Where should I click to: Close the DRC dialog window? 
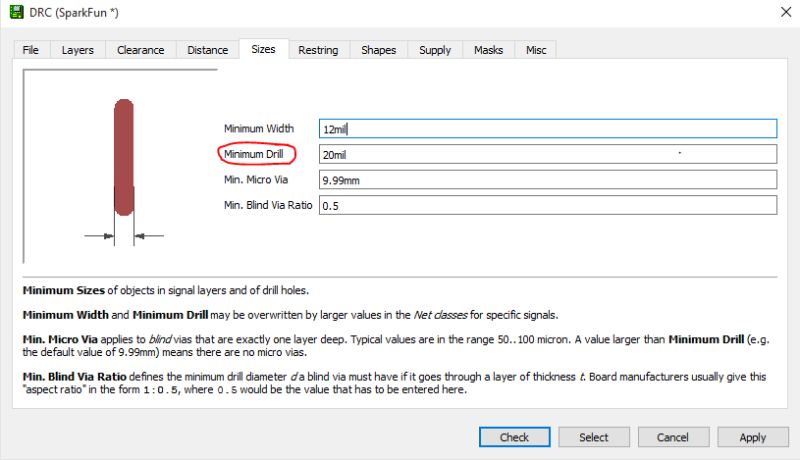click(786, 12)
